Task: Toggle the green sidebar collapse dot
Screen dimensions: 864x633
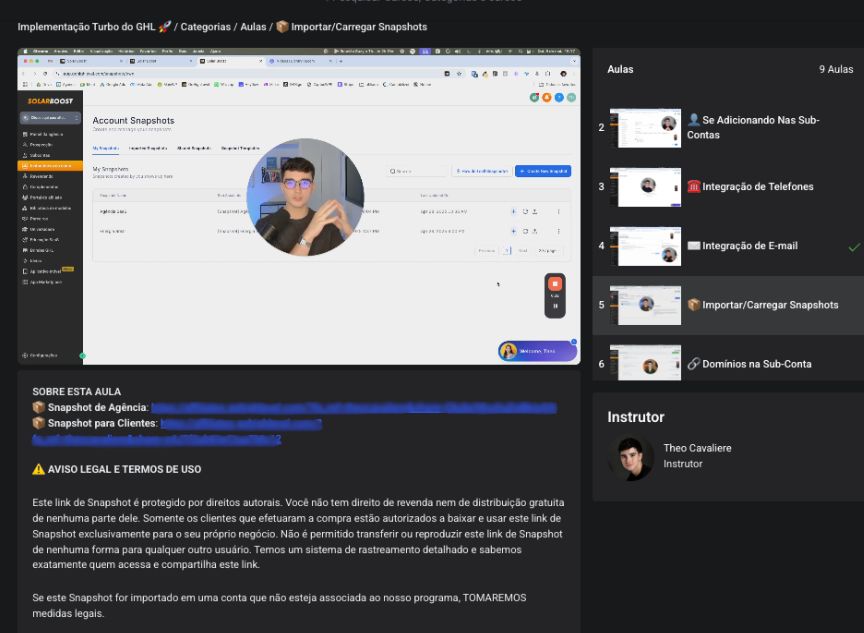Action: tap(83, 356)
